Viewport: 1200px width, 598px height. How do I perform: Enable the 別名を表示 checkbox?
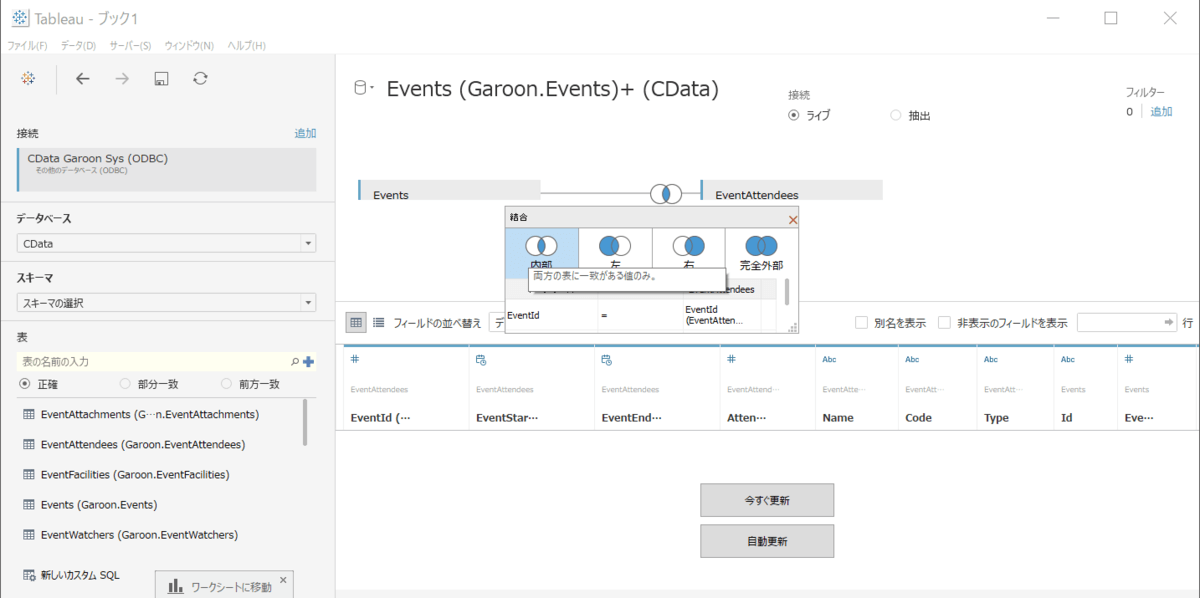point(861,322)
